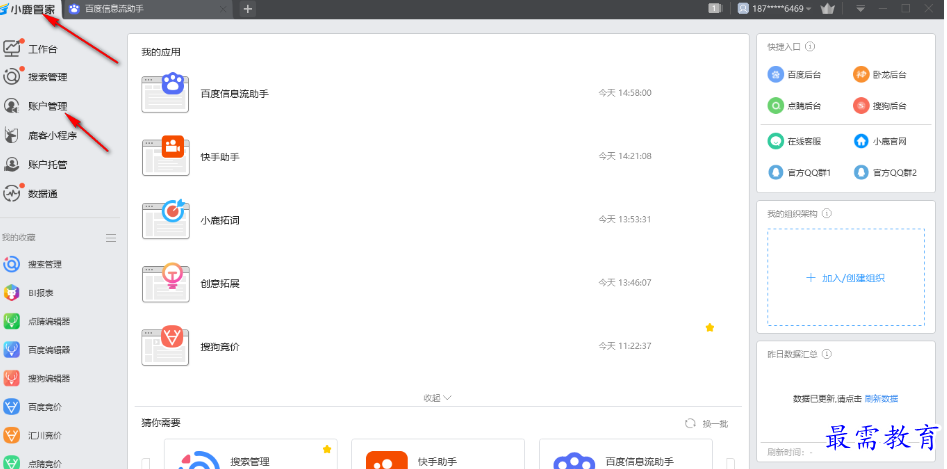947x469 pixels.
Task: Collapse the app list with 收起
Action: (x=437, y=398)
